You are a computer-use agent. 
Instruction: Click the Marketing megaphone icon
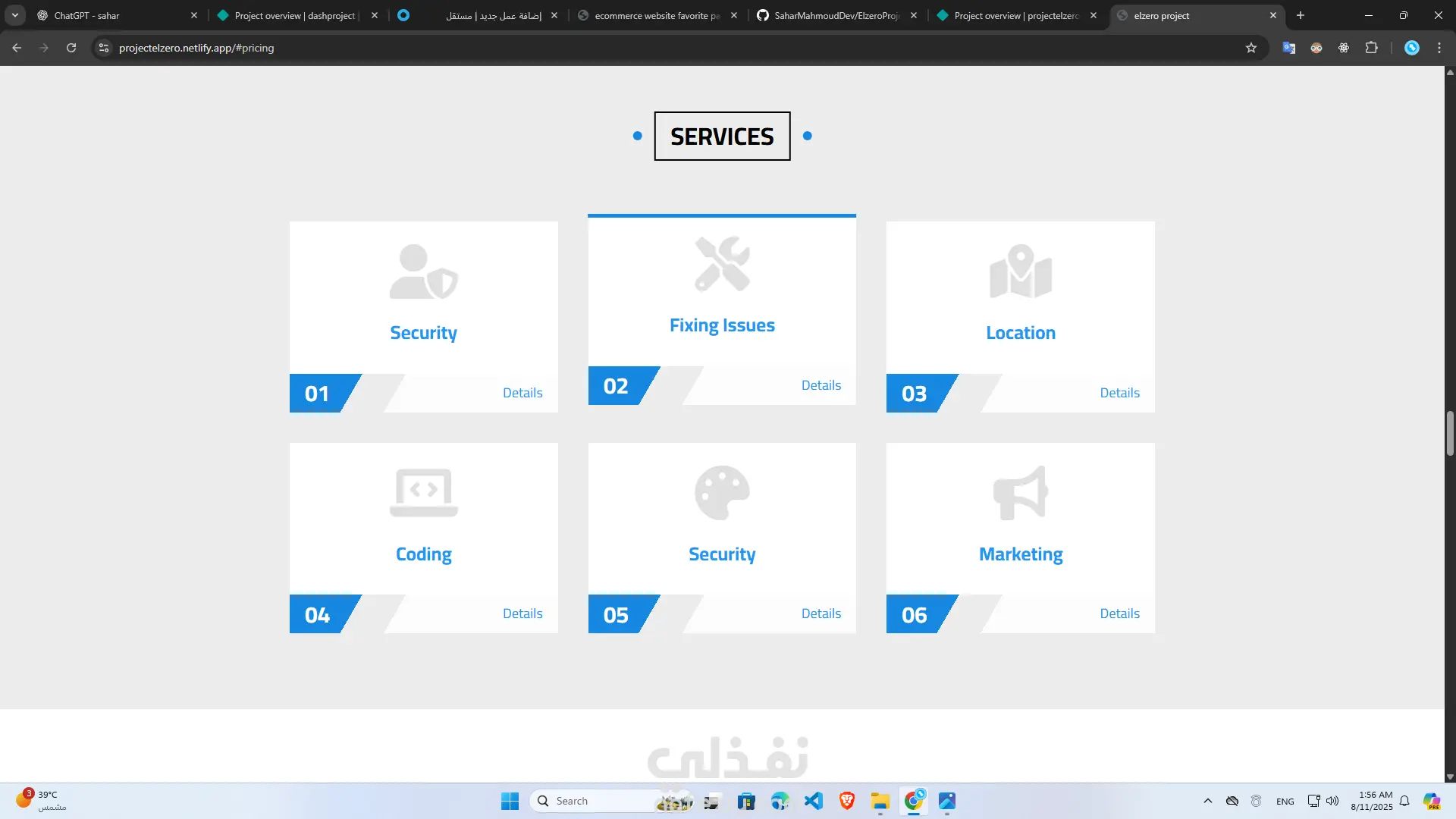tap(1021, 493)
